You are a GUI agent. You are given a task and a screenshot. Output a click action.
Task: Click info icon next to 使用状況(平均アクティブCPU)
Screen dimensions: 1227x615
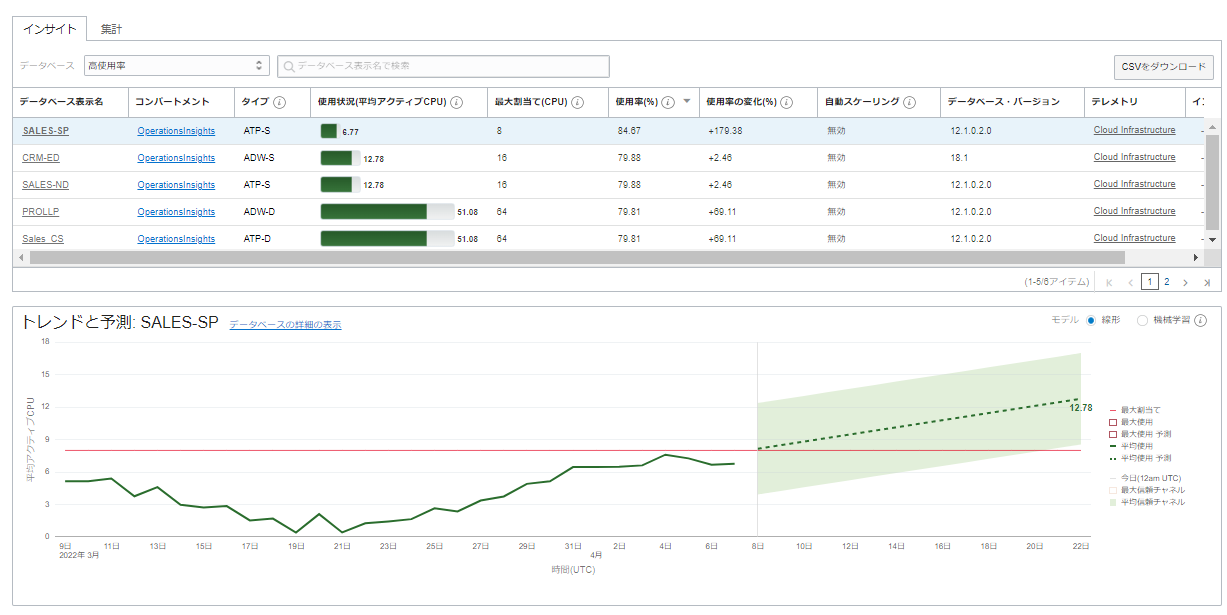[x=456, y=102]
